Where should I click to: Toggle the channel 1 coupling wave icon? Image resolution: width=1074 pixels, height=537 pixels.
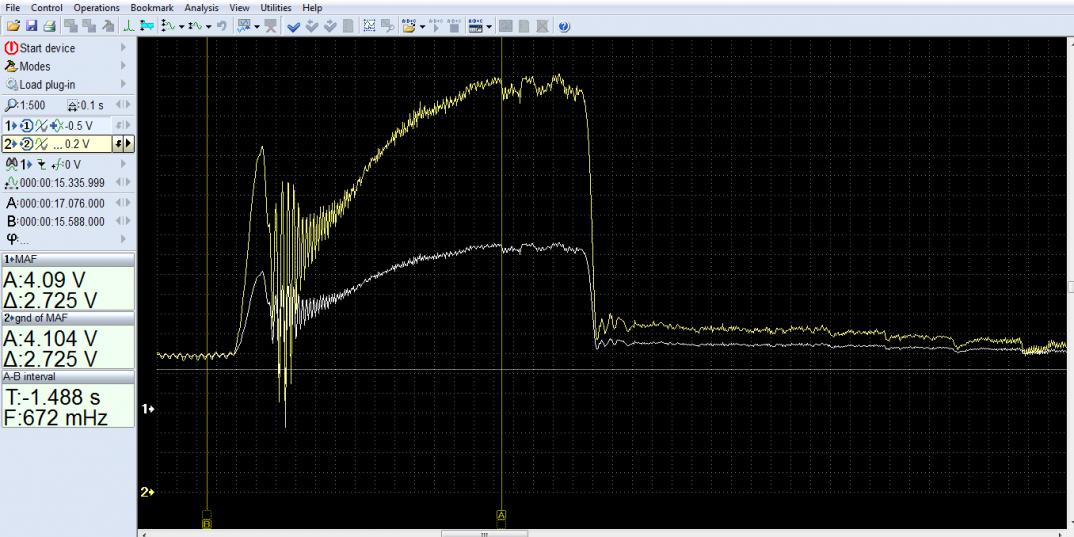(x=41, y=124)
